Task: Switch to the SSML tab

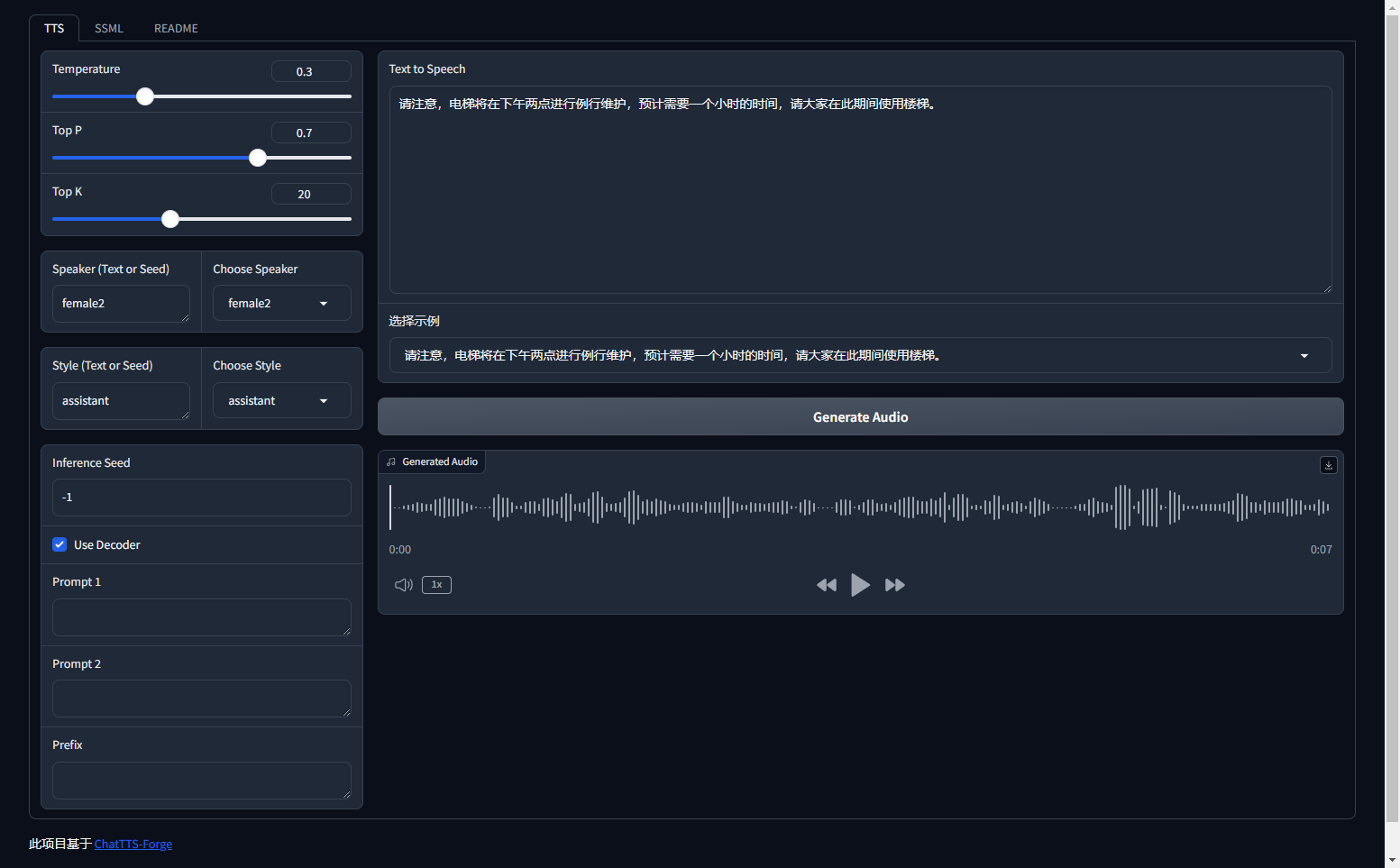Action: click(x=109, y=29)
